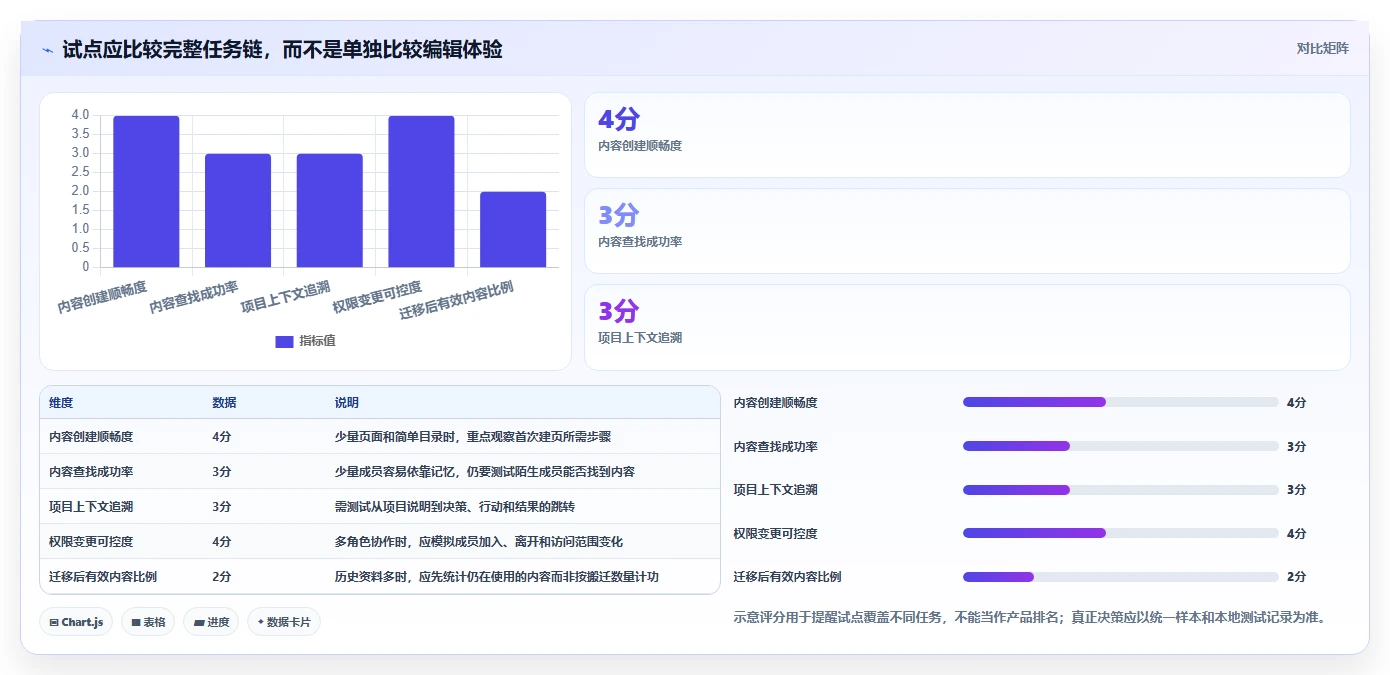Click the header icon before the title
The image size is (1390, 675).
click(47, 49)
